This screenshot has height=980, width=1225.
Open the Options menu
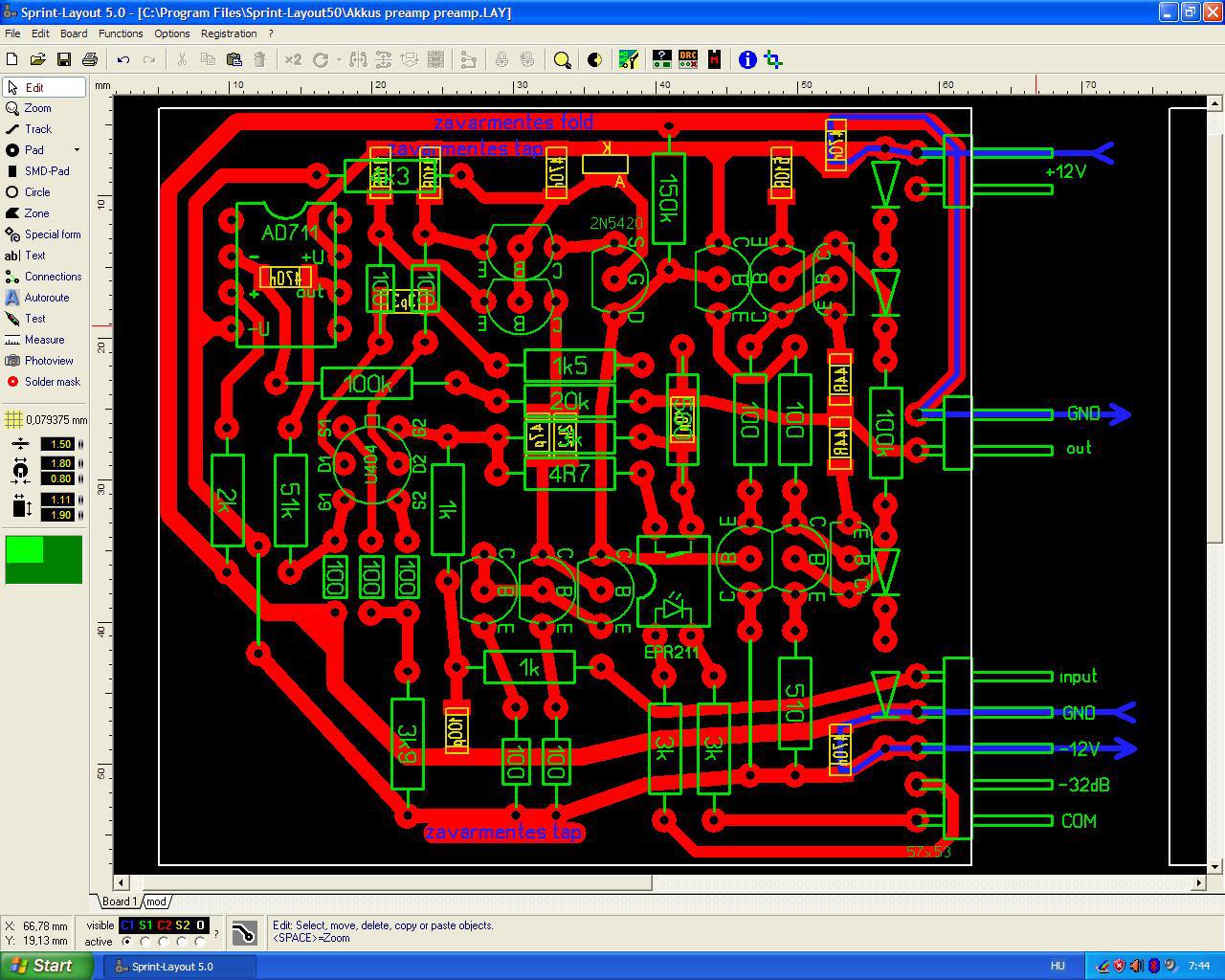click(x=172, y=33)
